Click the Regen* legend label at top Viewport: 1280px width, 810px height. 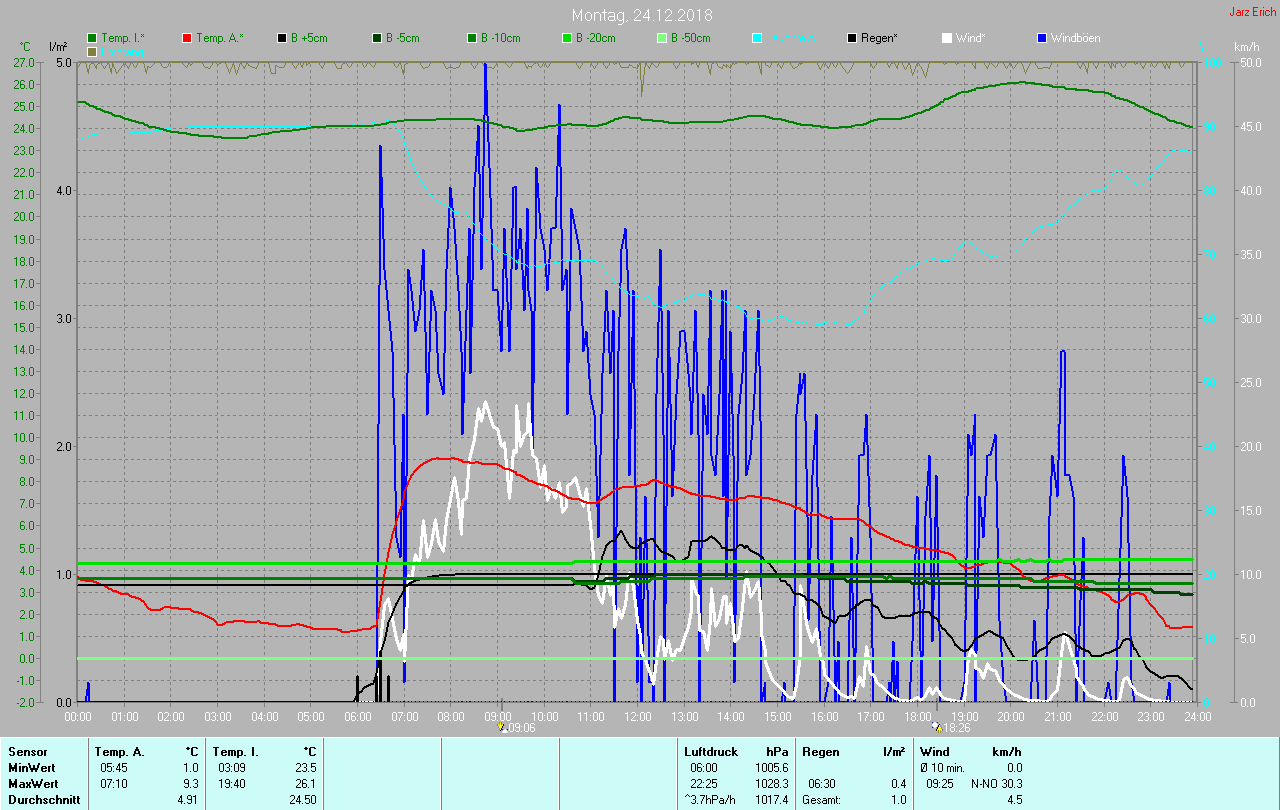pyautogui.click(x=879, y=38)
